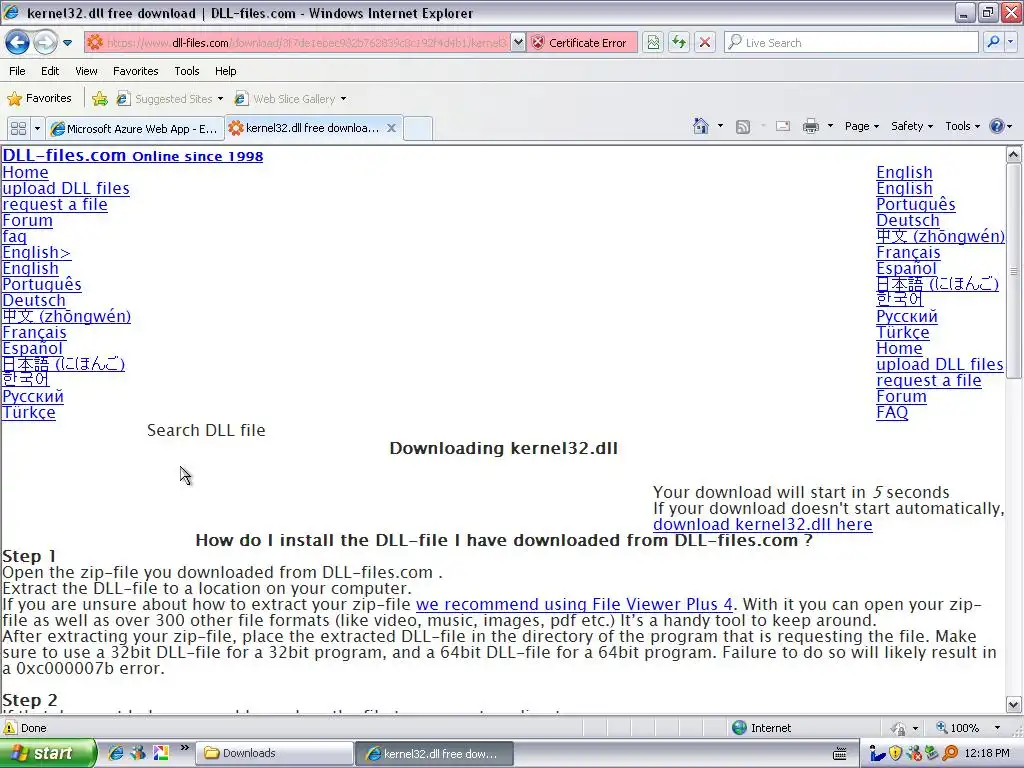Open the Help menu
The height and width of the screenshot is (768, 1024).
tap(225, 71)
